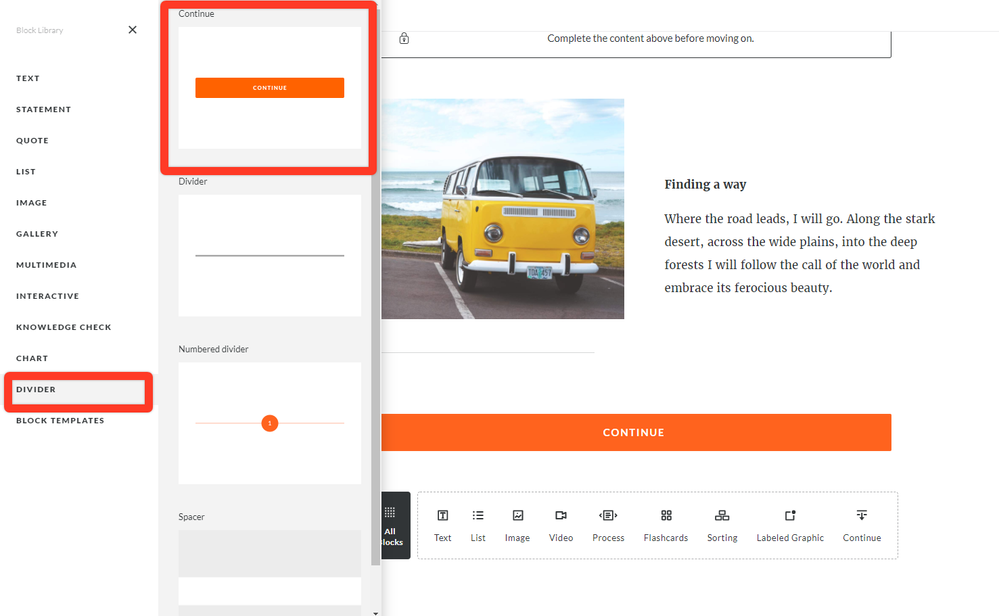
Task: Choose the Block Templates category
Action: point(60,420)
